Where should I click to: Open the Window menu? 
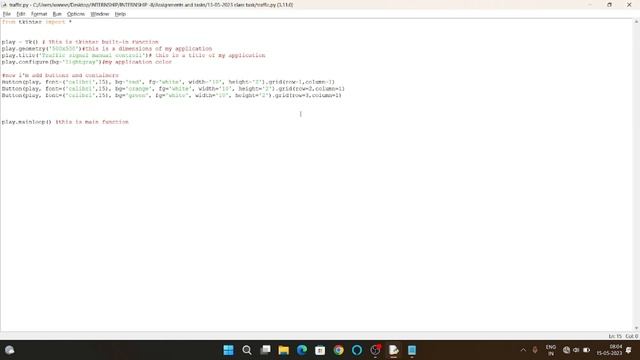pos(100,14)
